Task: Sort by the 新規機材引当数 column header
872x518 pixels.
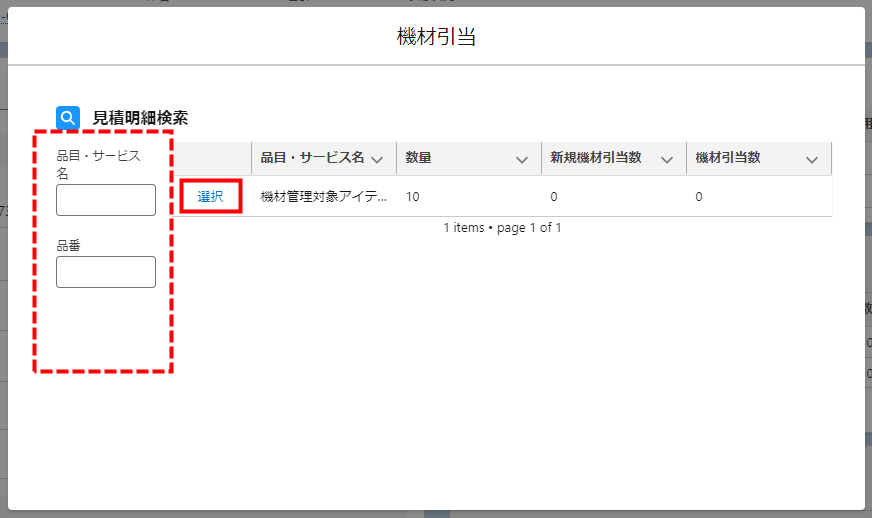Action: (x=596, y=158)
